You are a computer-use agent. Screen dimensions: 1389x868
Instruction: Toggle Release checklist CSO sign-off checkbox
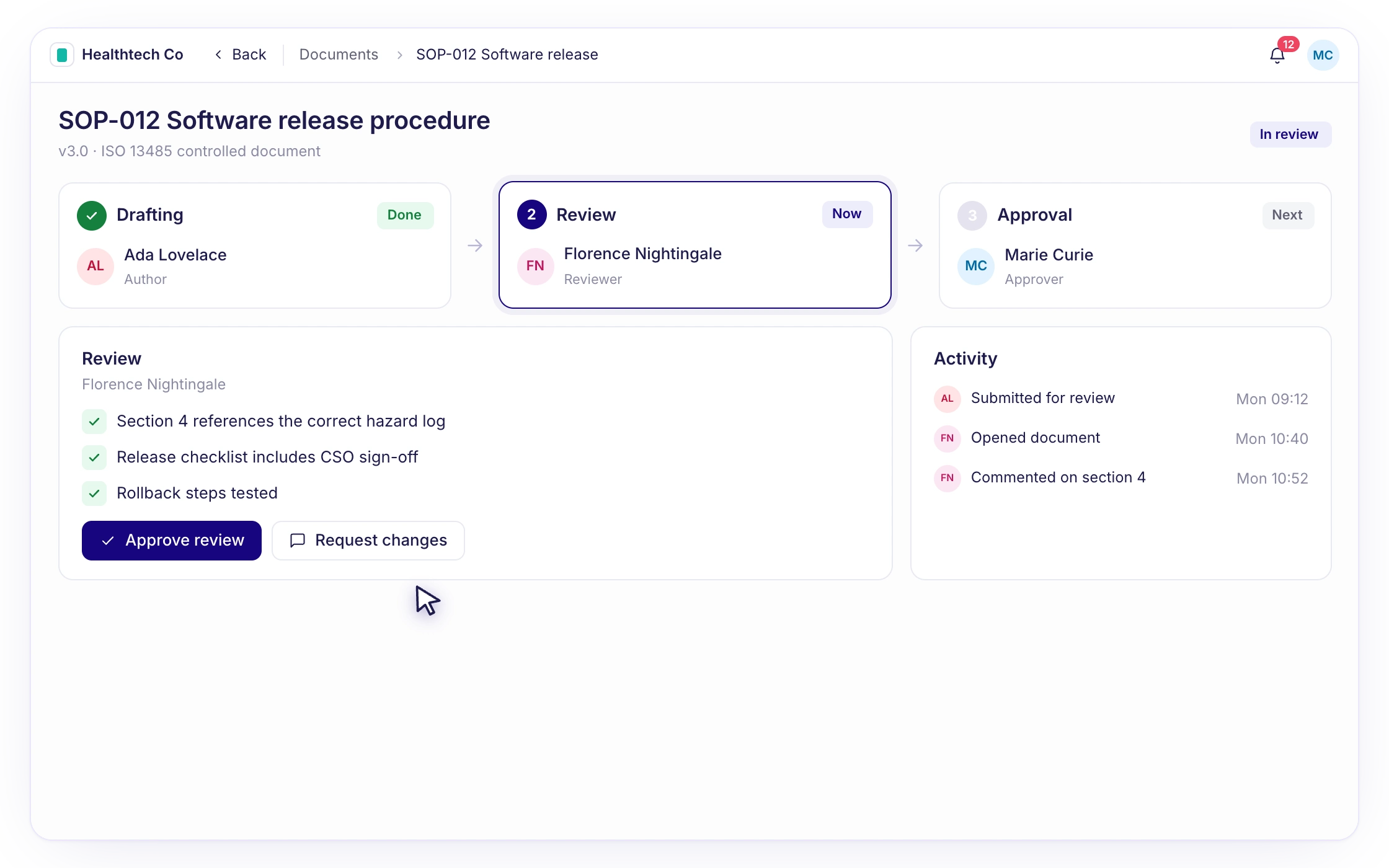tap(94, 458)
